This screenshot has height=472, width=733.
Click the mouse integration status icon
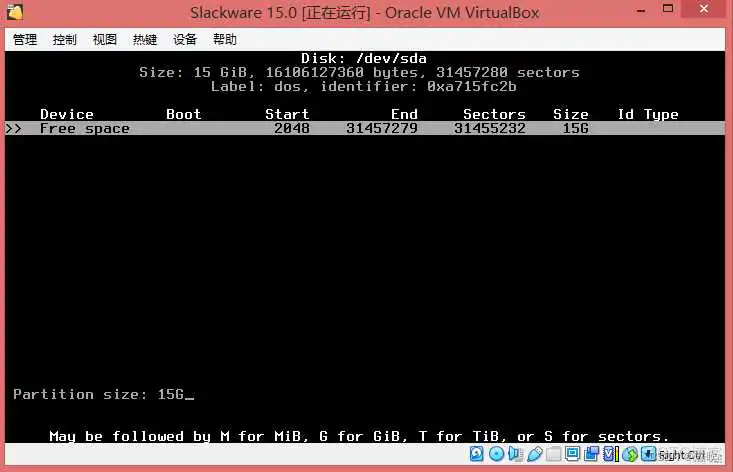pyautogui.click(x=630, y=454)
